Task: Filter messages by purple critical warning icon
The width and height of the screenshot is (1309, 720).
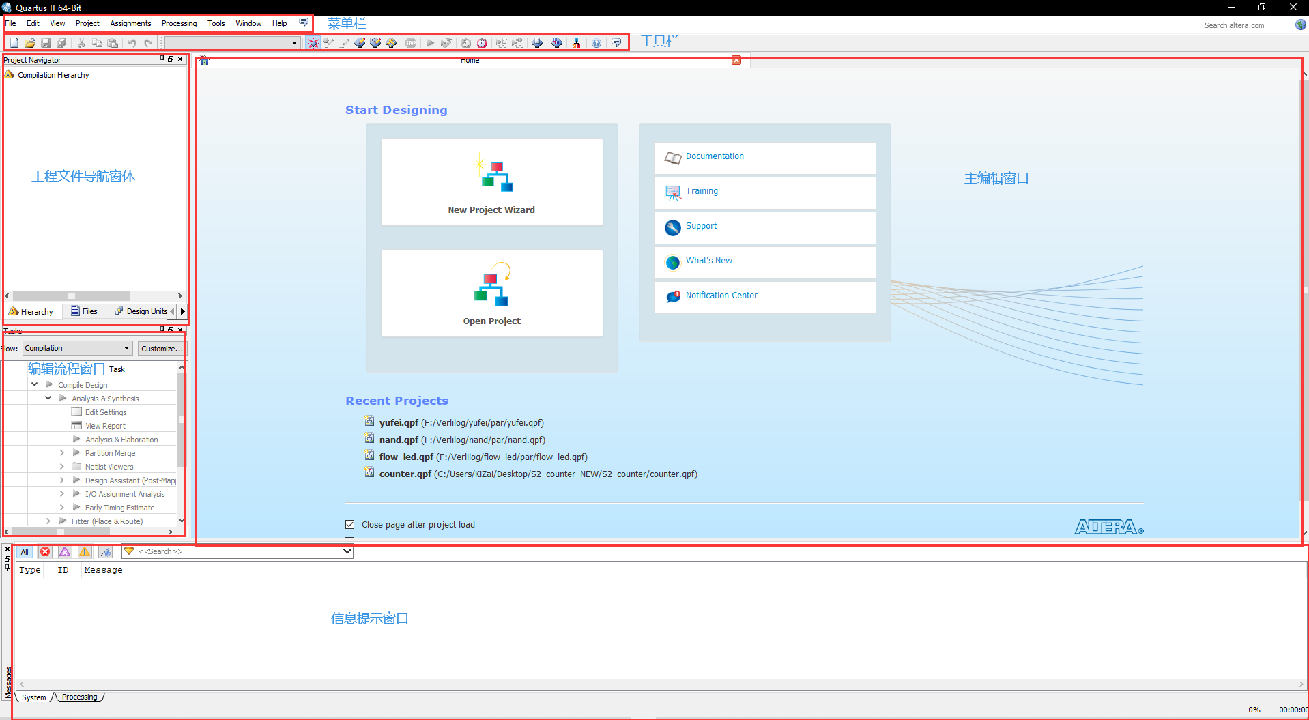Action: click(x=64, y=552)
